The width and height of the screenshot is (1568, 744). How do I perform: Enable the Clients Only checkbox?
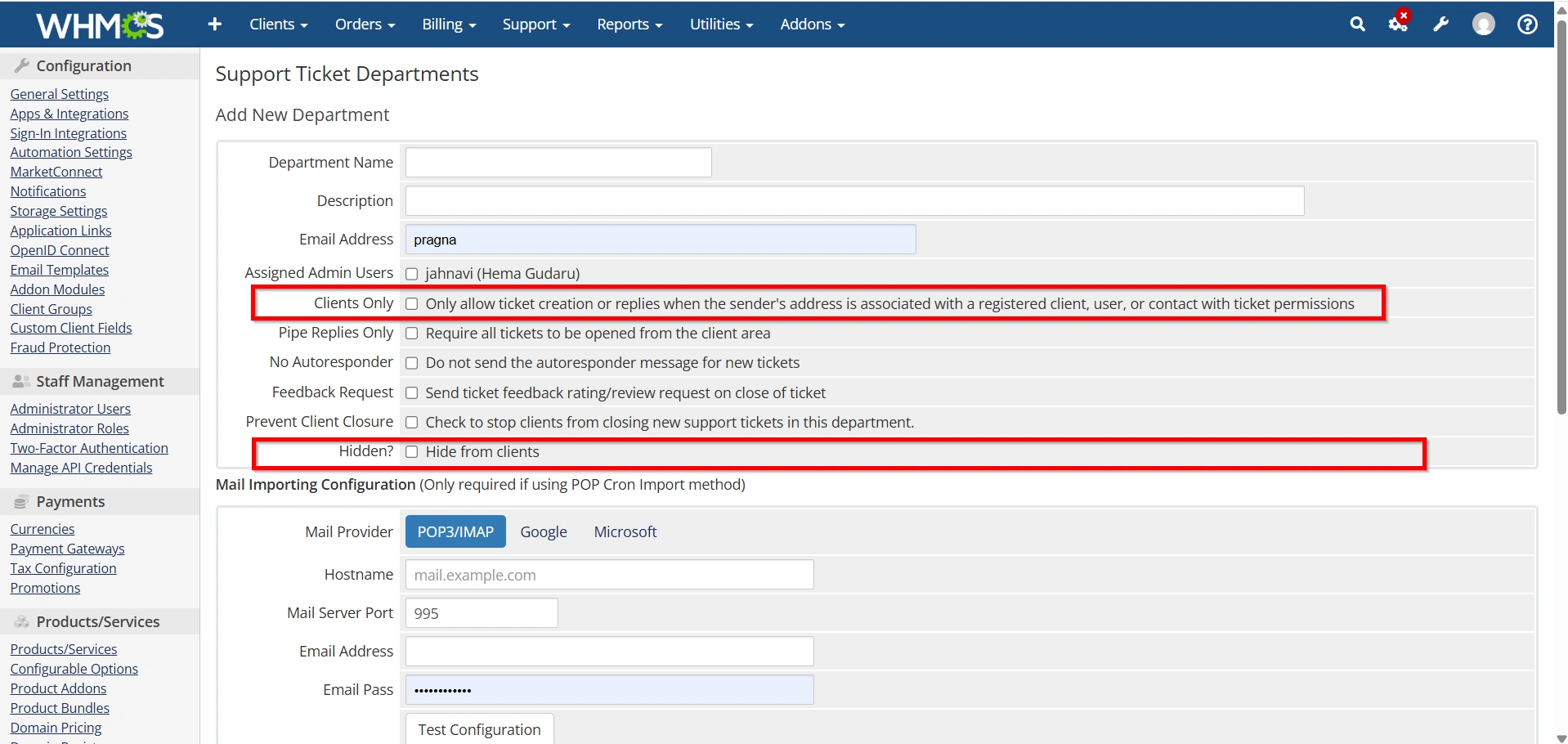click(x=412, y=304)
